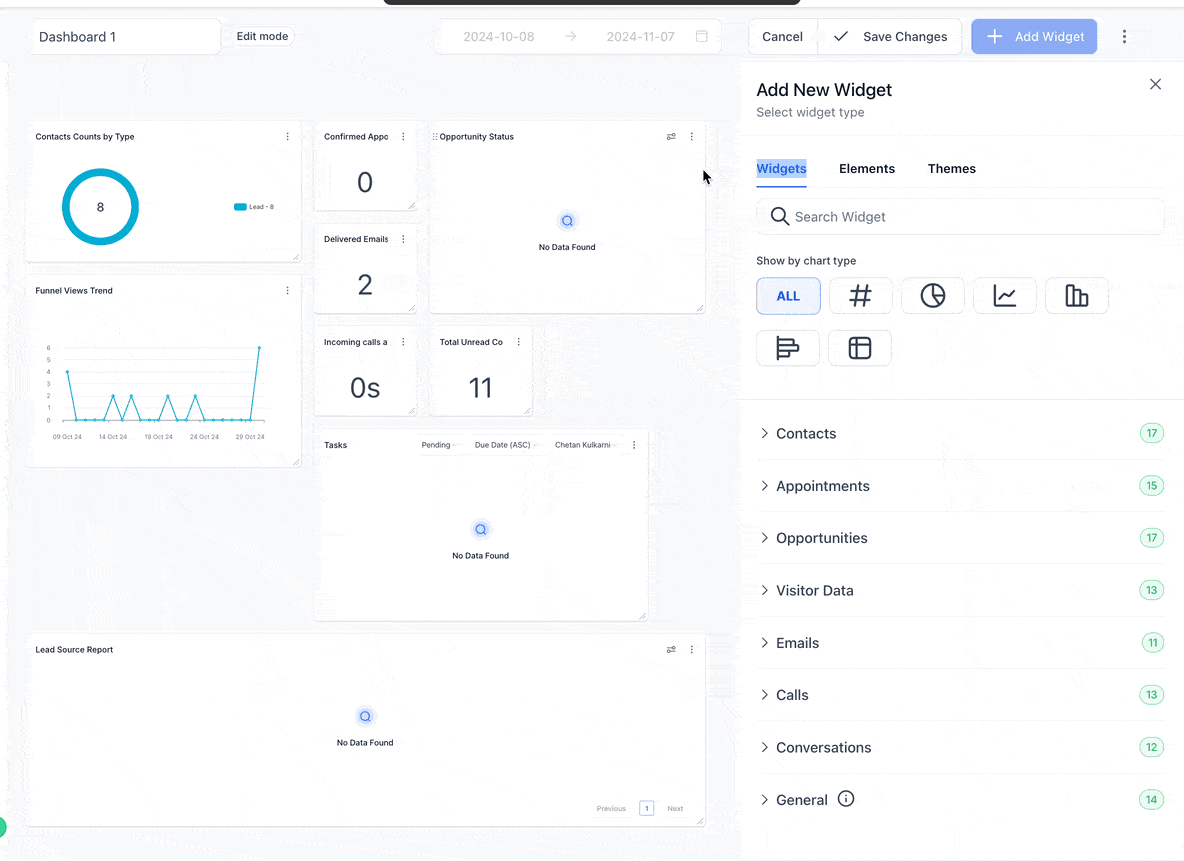The image size is (1184, 861).
Task: Click the Delivered Emails value 2
Action: point(365,285)
